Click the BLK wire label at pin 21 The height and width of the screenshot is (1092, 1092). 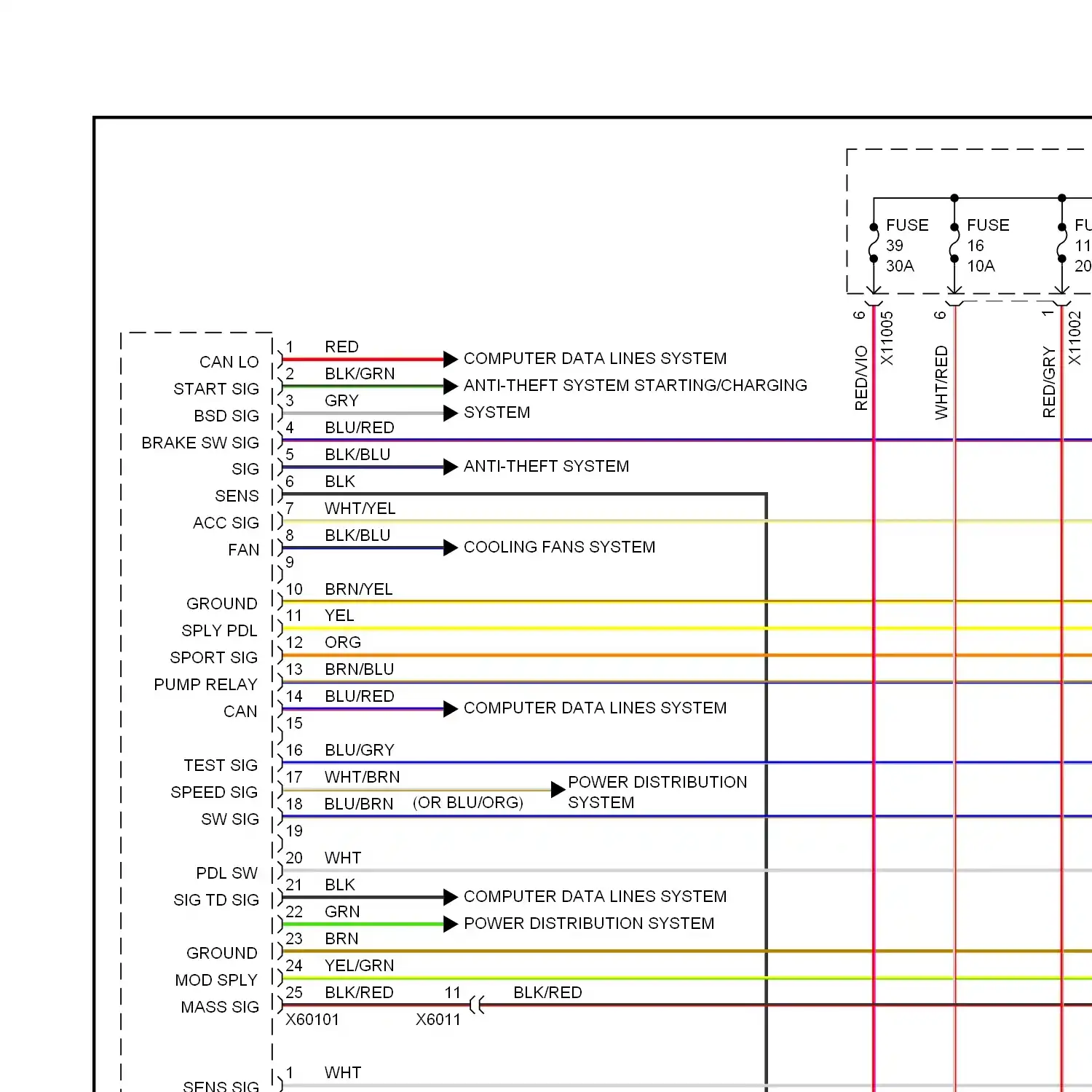[x=340, y=885]
